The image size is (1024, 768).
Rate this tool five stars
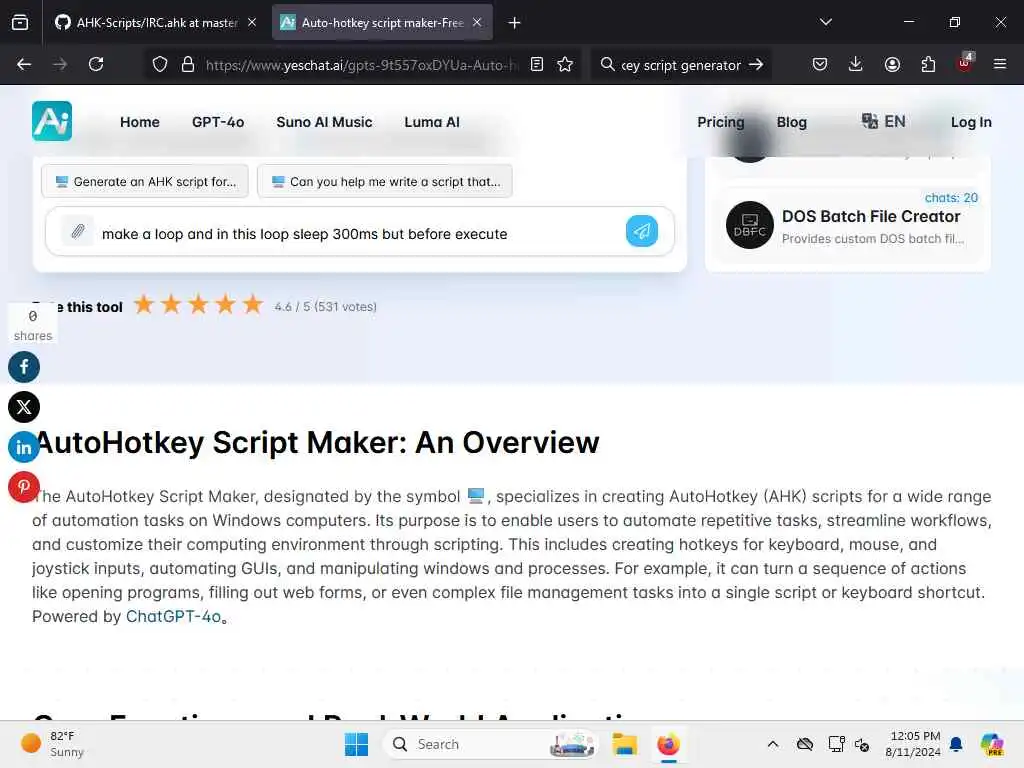pyautogui.click(x=253, y=304)
